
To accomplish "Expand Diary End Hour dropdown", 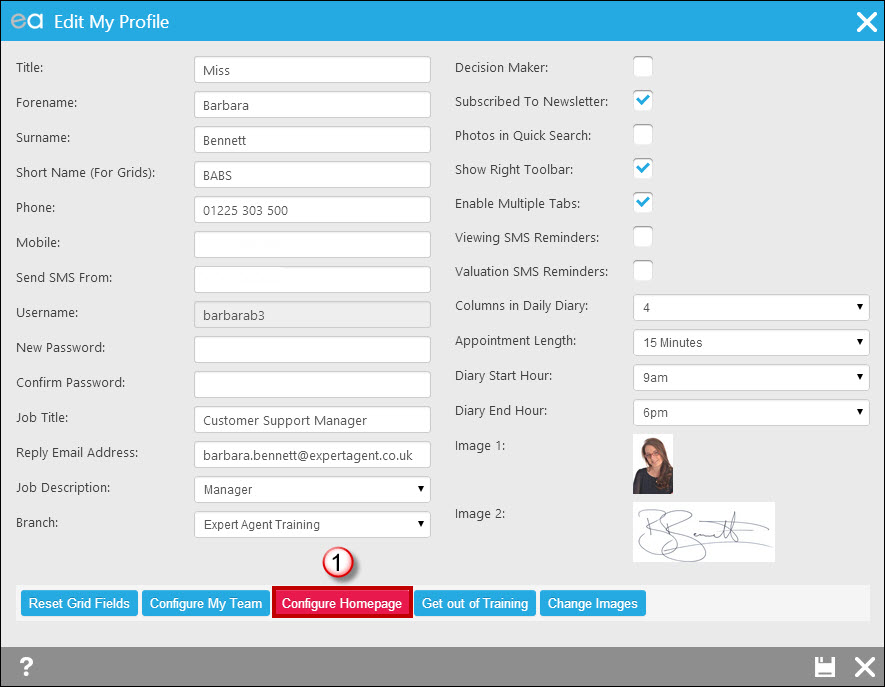I will pyautogui.click(x=751, y=412).
